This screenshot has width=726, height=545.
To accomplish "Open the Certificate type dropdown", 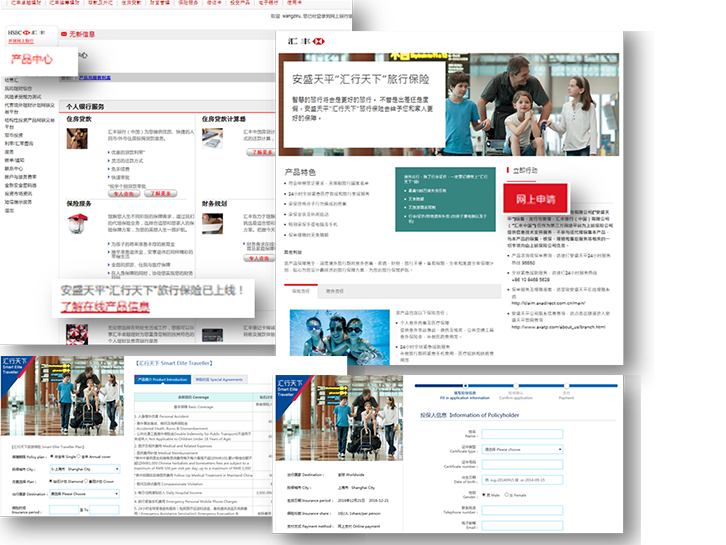I will click(522, 449).
